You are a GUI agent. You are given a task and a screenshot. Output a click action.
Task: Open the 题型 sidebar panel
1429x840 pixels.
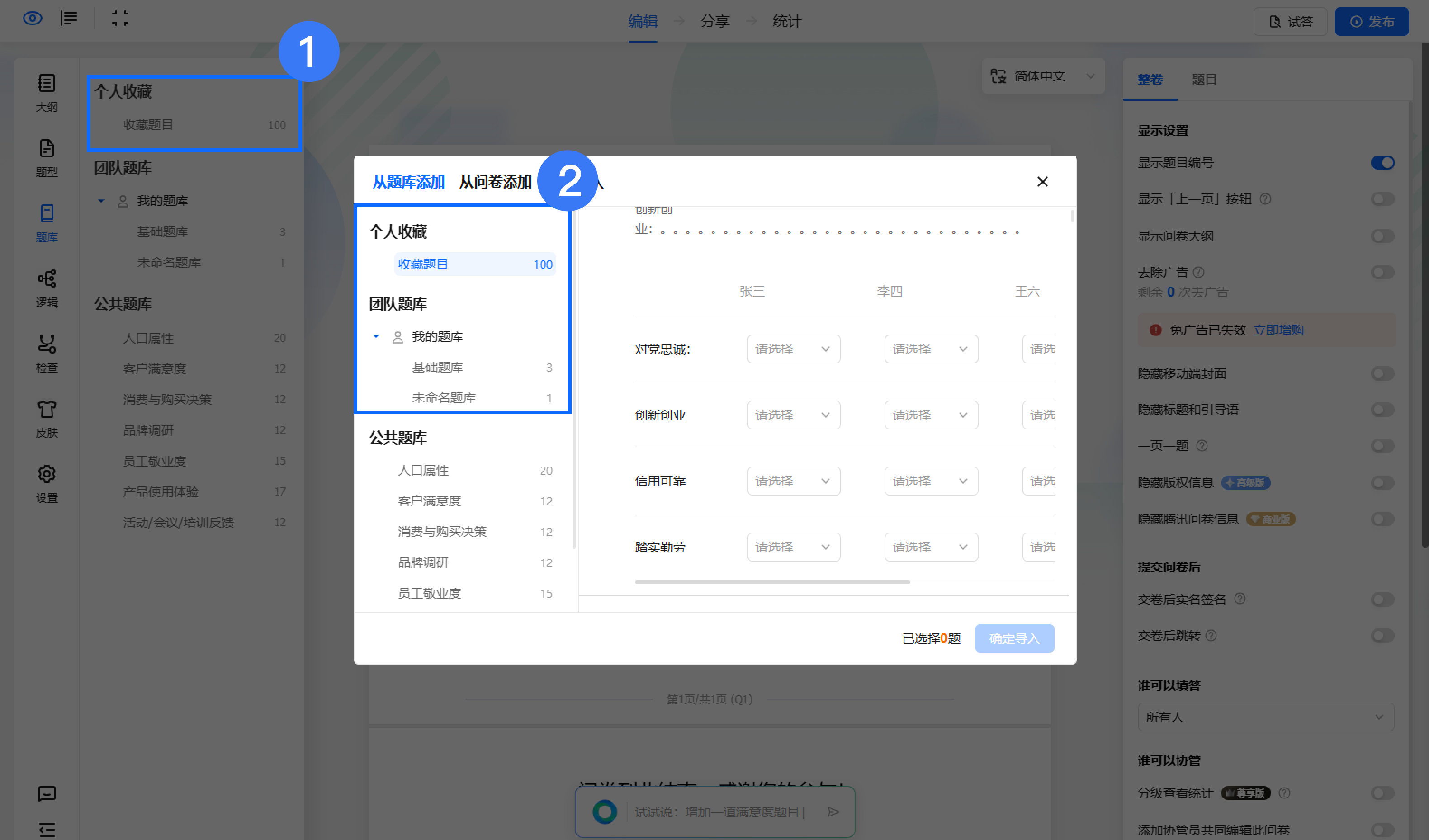[x=47, y=158]
